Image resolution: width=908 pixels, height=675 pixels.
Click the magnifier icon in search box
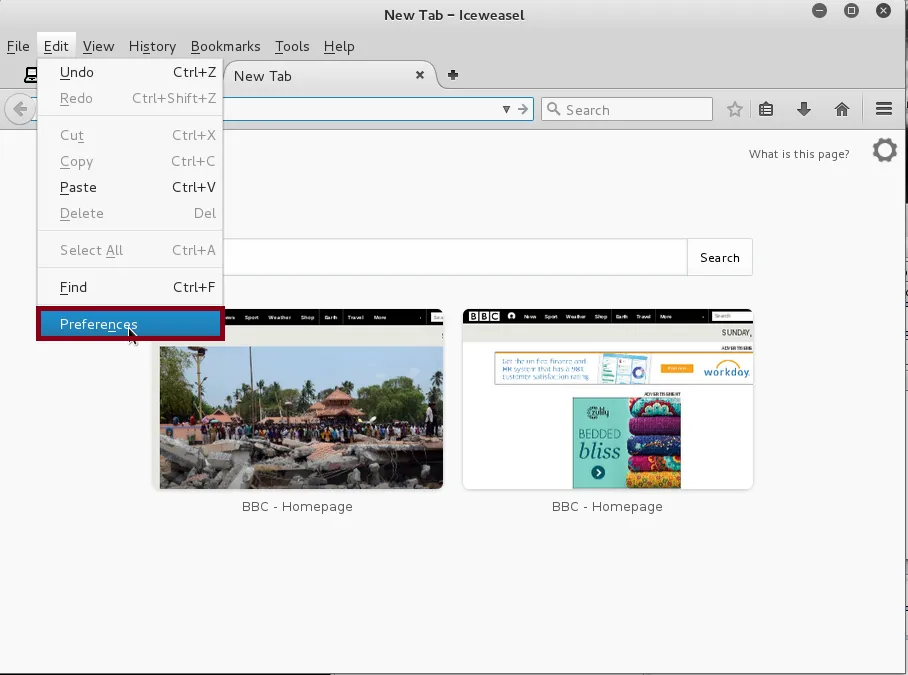553,109
